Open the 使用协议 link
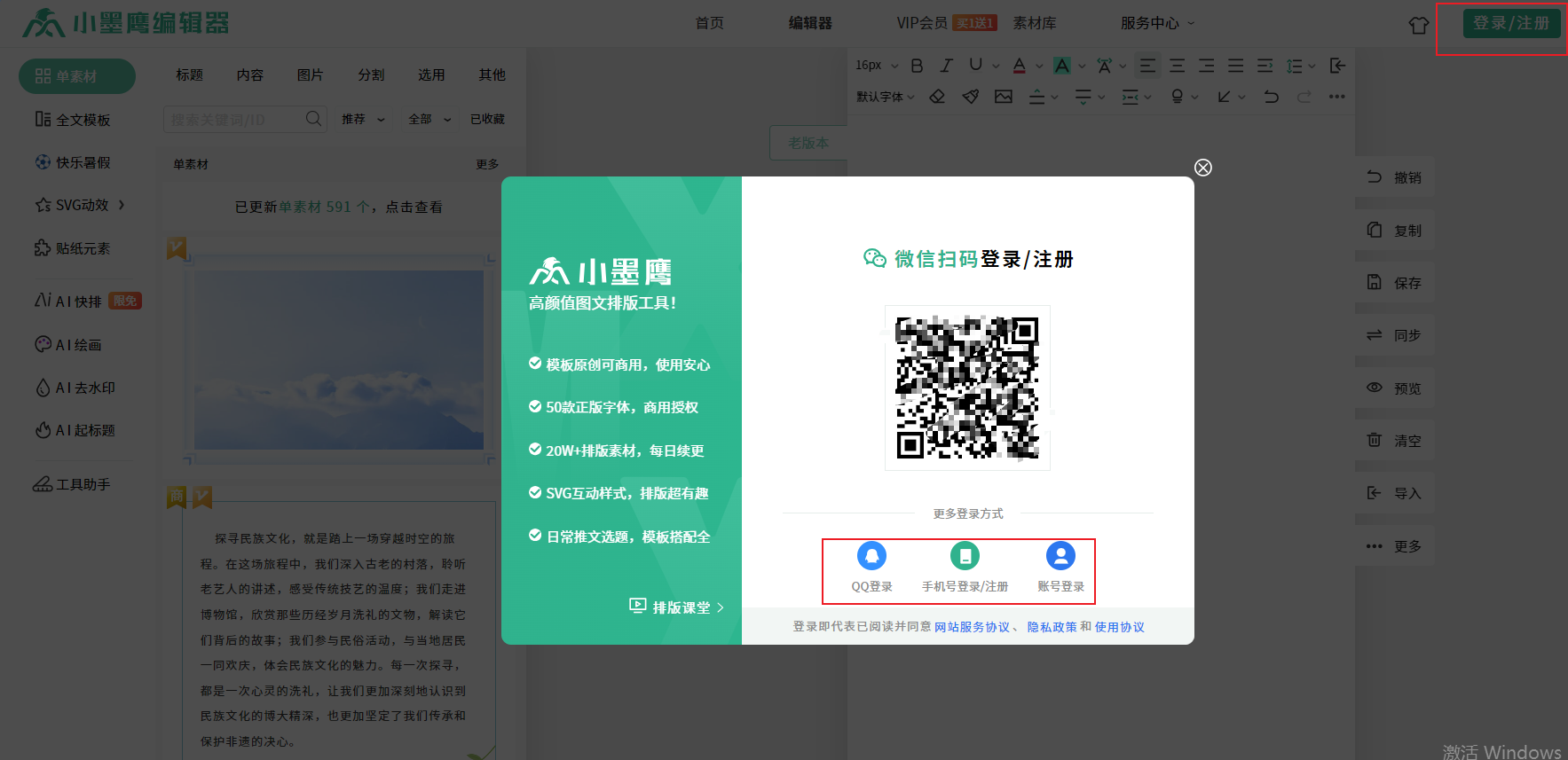The width and height of the screenshot is (1568, 760). pos(1119,627)
